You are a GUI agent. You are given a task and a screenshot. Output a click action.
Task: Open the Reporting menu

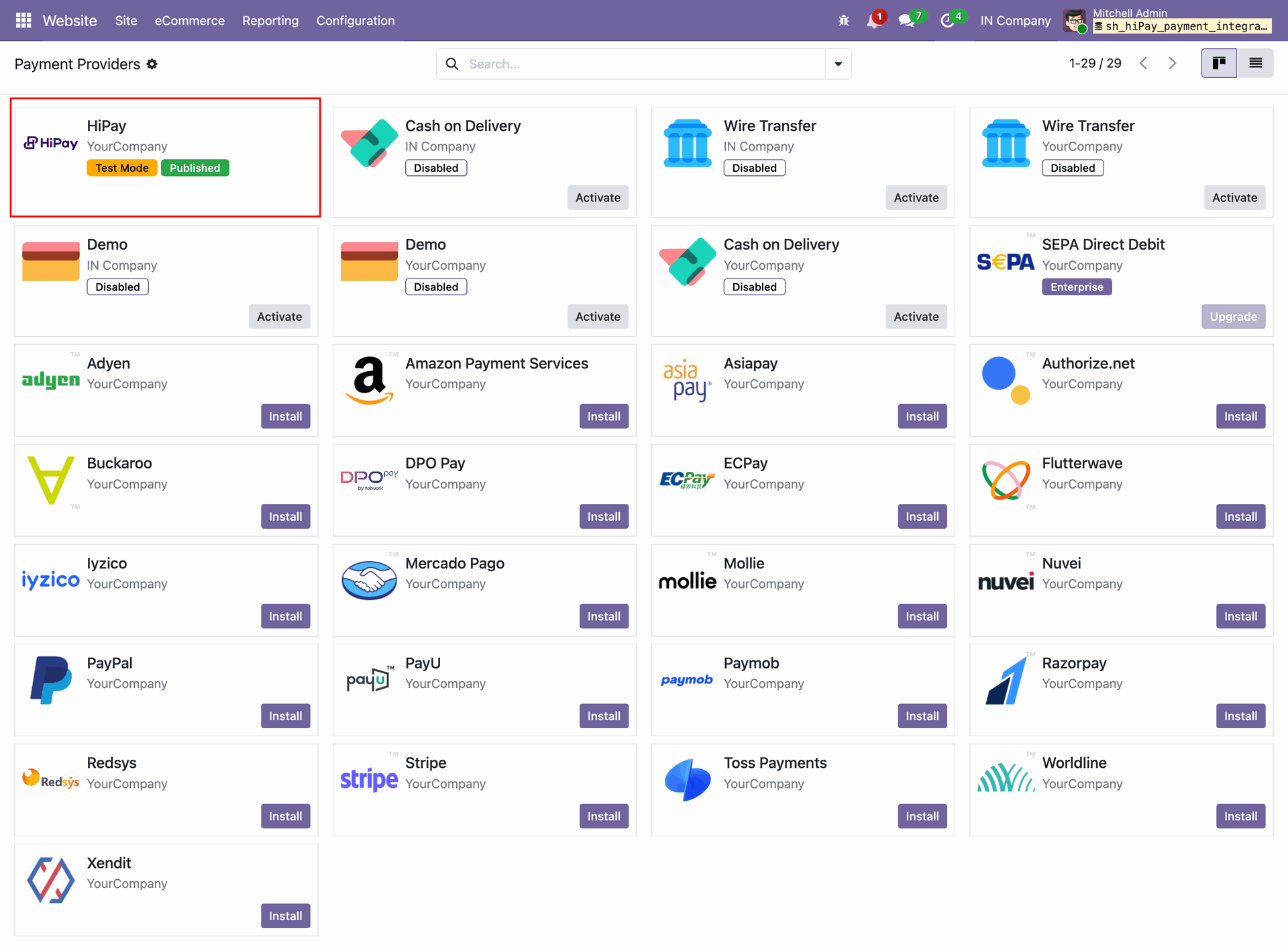tap(270, 21)
